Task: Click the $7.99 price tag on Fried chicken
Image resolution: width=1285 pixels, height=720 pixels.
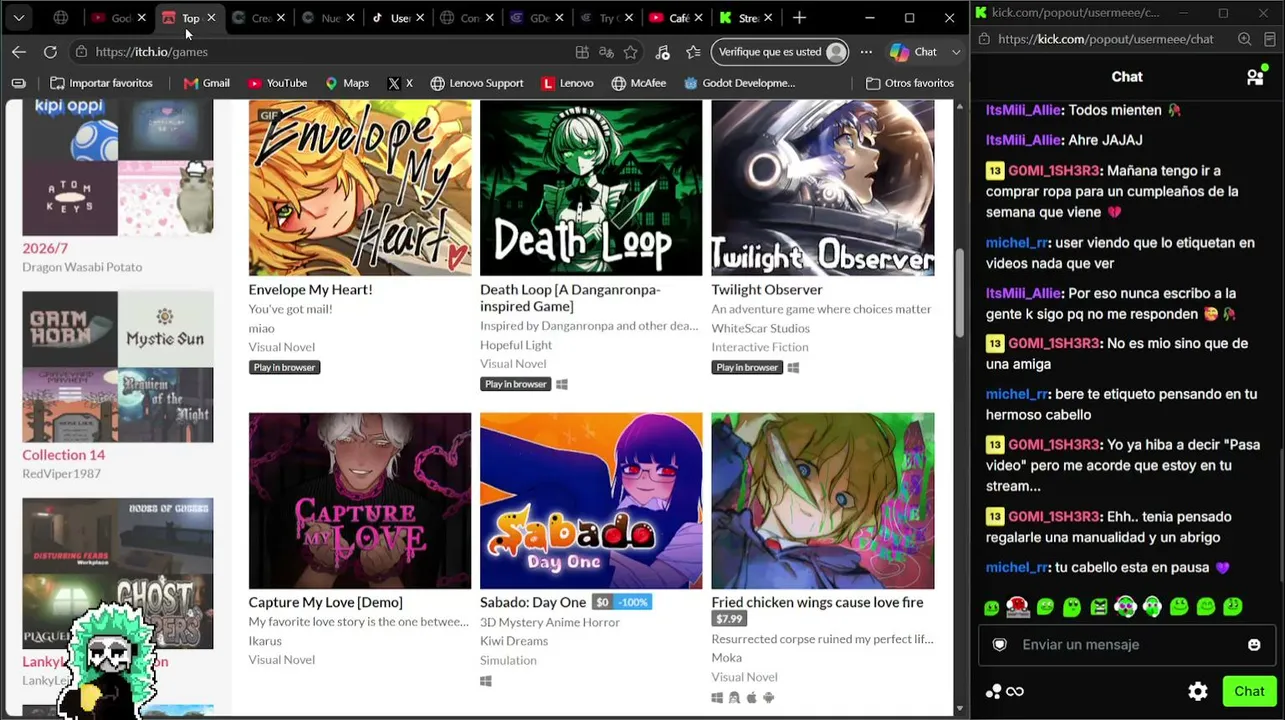Action: (x=729, y=619)
